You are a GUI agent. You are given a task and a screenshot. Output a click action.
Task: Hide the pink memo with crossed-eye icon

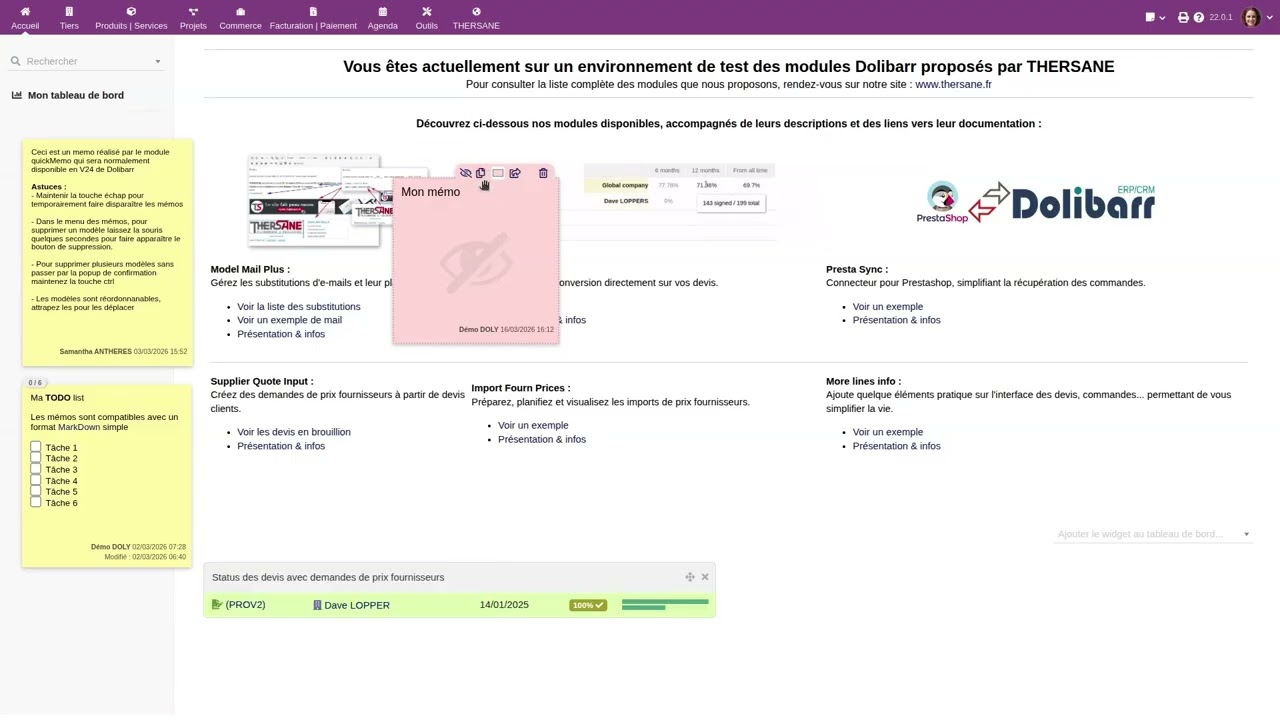coord(465,173)
